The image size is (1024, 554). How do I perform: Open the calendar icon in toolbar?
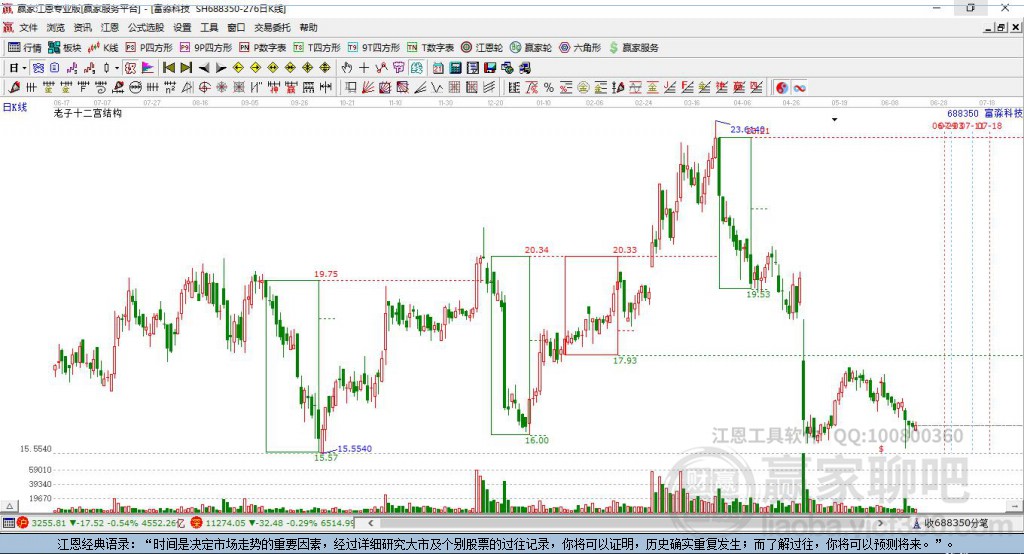pyautogui.click(x=438, y=68)
